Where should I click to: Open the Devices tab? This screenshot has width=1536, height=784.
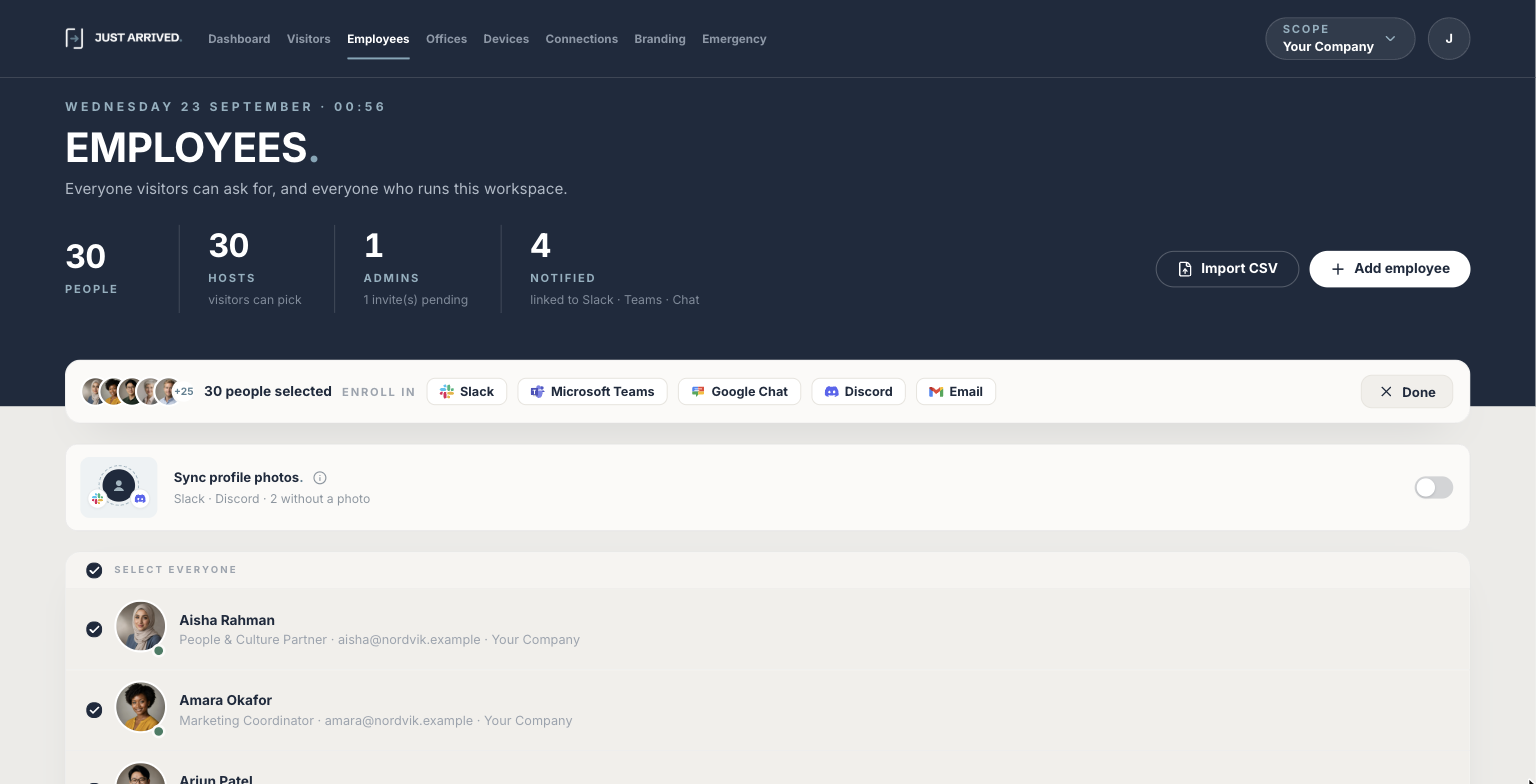pyautogui.click(x=506, y=39)
